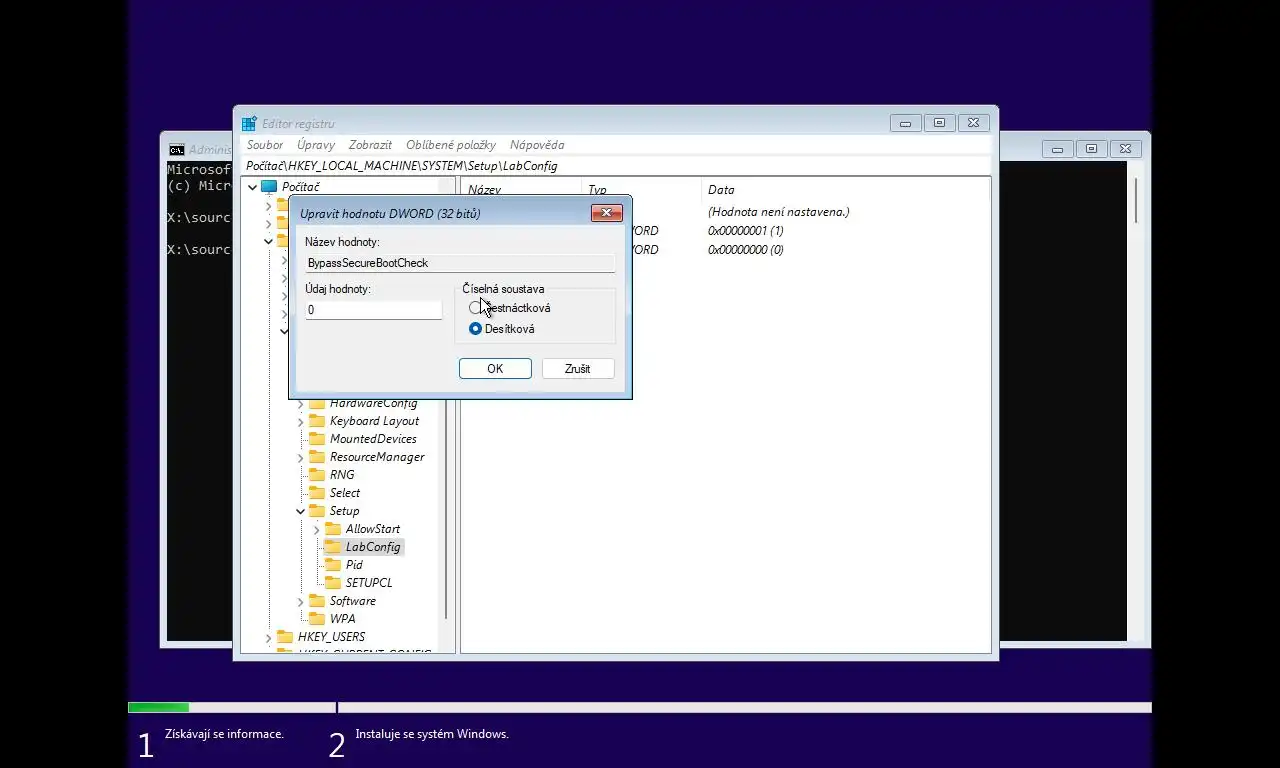Expand the HardwareConfig key
Viewport: 1280px width, 768px height.
(x=300, y=404)
